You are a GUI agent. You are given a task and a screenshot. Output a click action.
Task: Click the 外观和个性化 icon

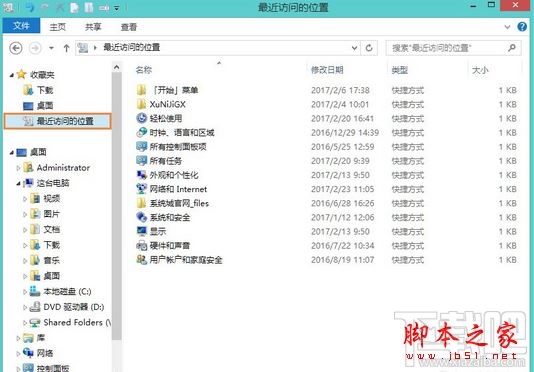click(141, 175)
